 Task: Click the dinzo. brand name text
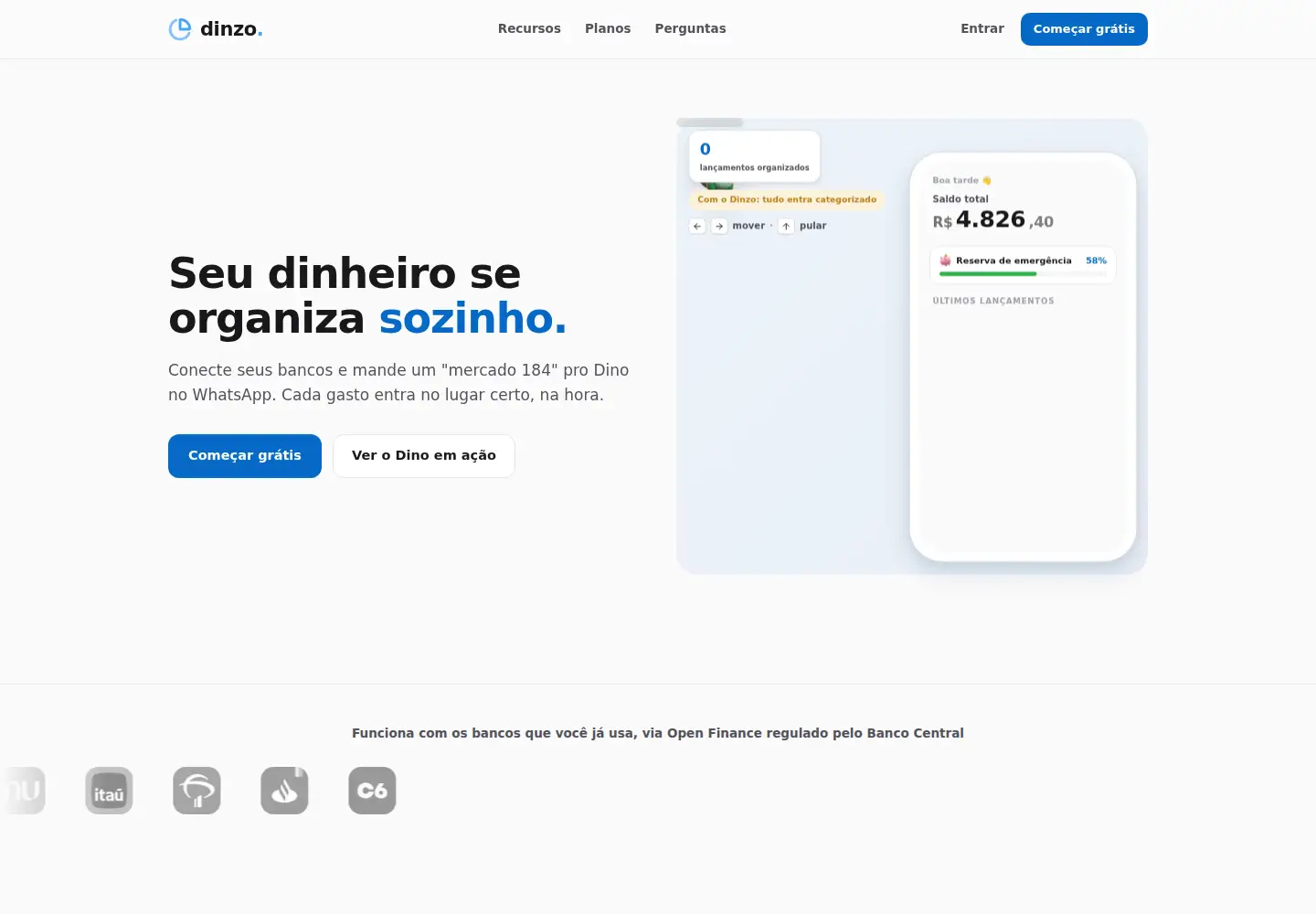pos(231,29)
